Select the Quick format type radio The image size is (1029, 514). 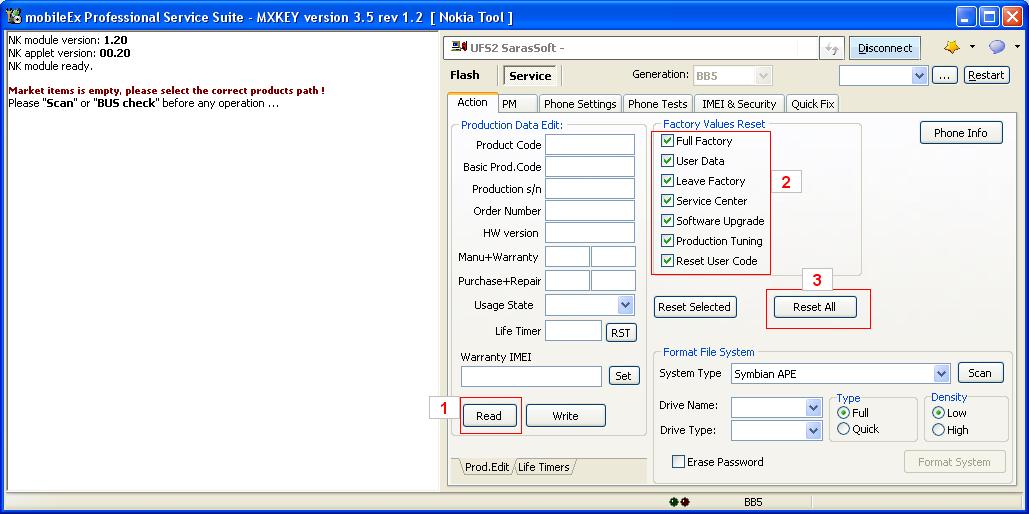[844, 429]
